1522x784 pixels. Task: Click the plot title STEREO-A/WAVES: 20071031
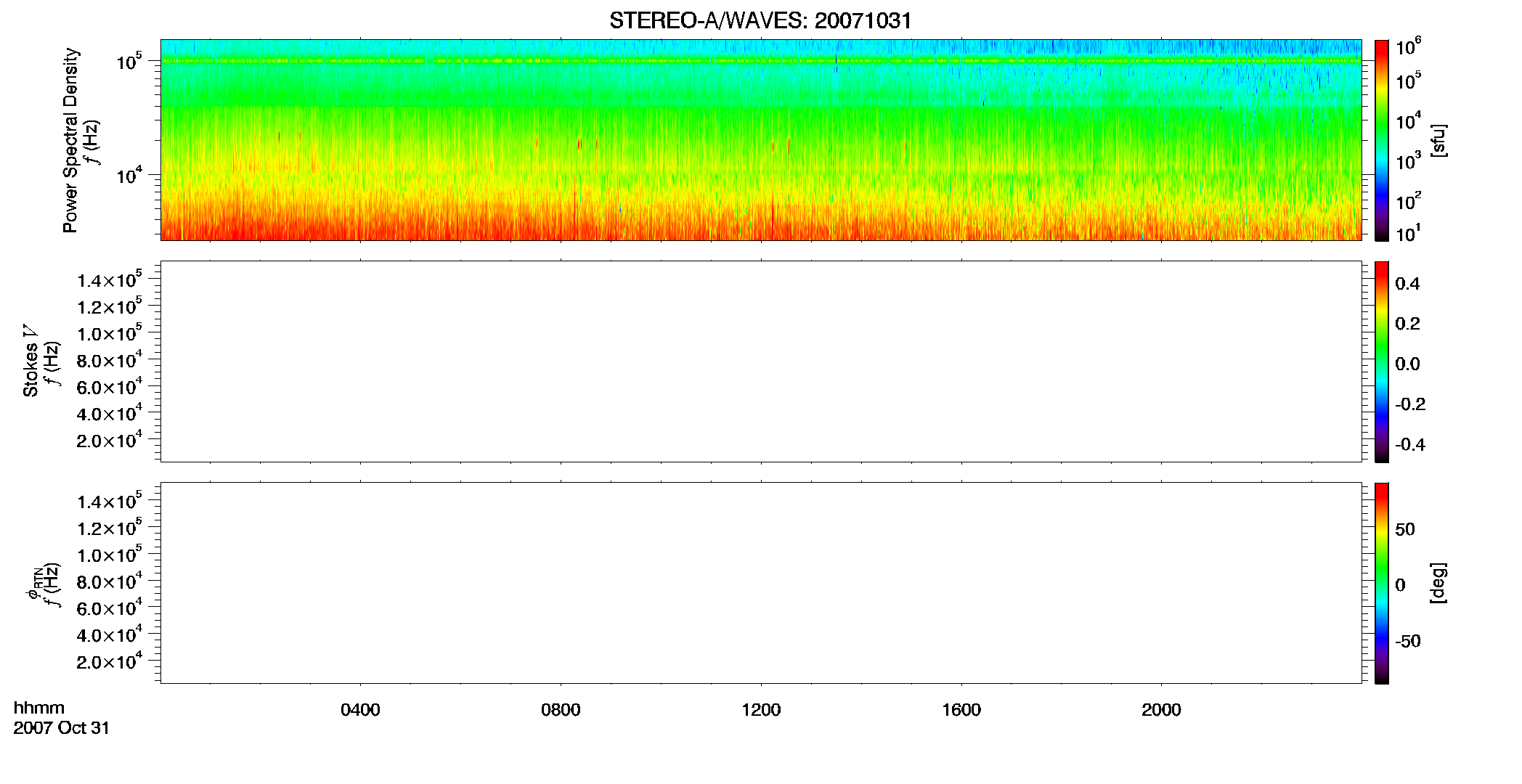(760, 20)
